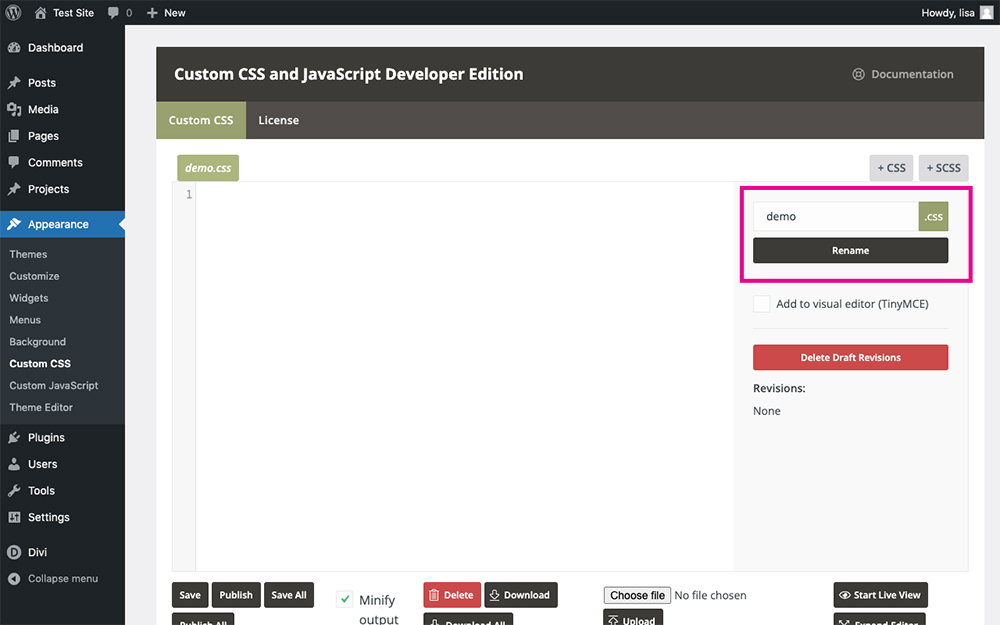
Task: Add a new SCSS file
Action: (x=944, y=168)
